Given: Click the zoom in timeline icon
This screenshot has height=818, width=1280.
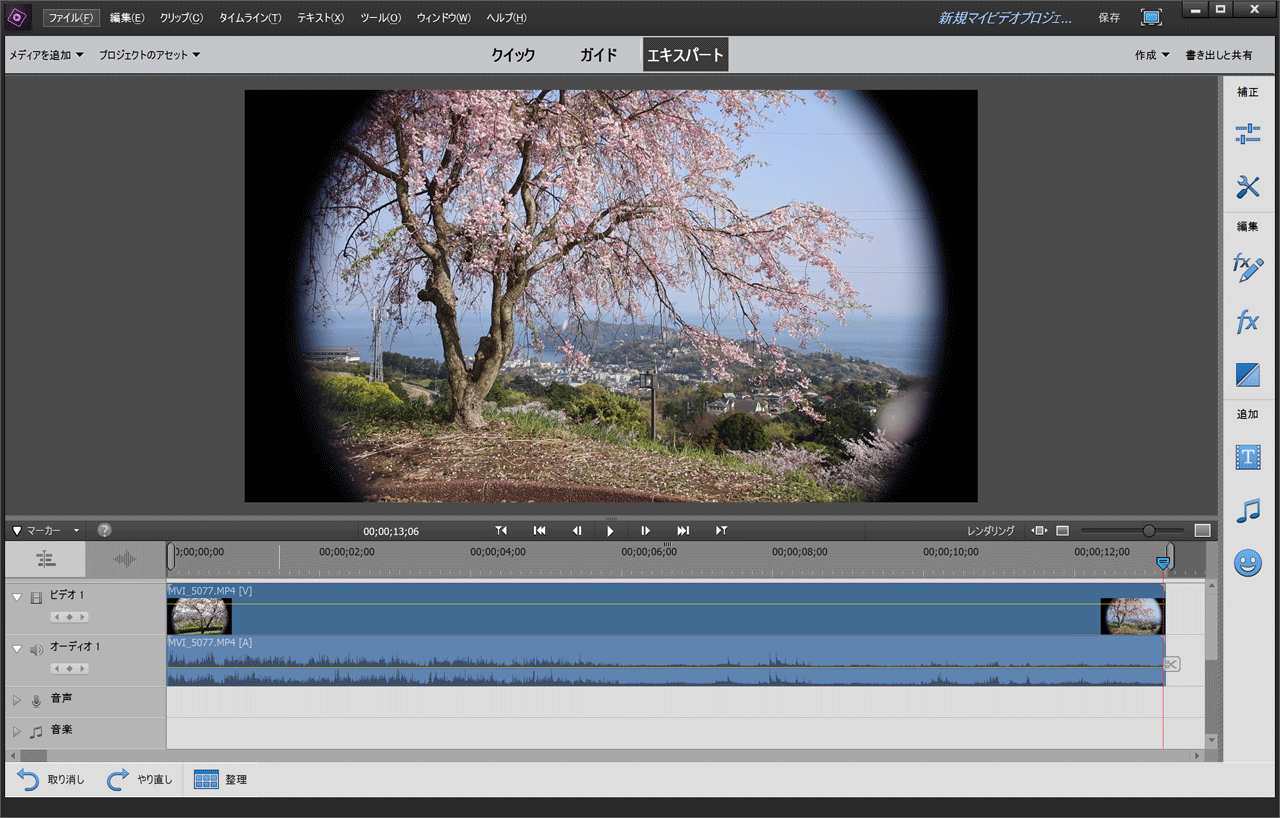Looking at the screenshot, I should click(1202, 530).
